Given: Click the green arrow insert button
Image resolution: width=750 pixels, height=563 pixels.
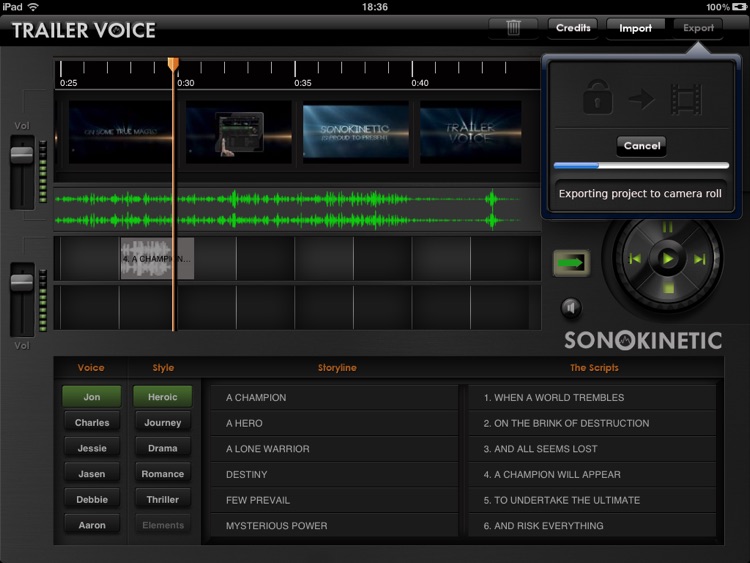Looking at the screenshot, I should [x=572, y=263].
